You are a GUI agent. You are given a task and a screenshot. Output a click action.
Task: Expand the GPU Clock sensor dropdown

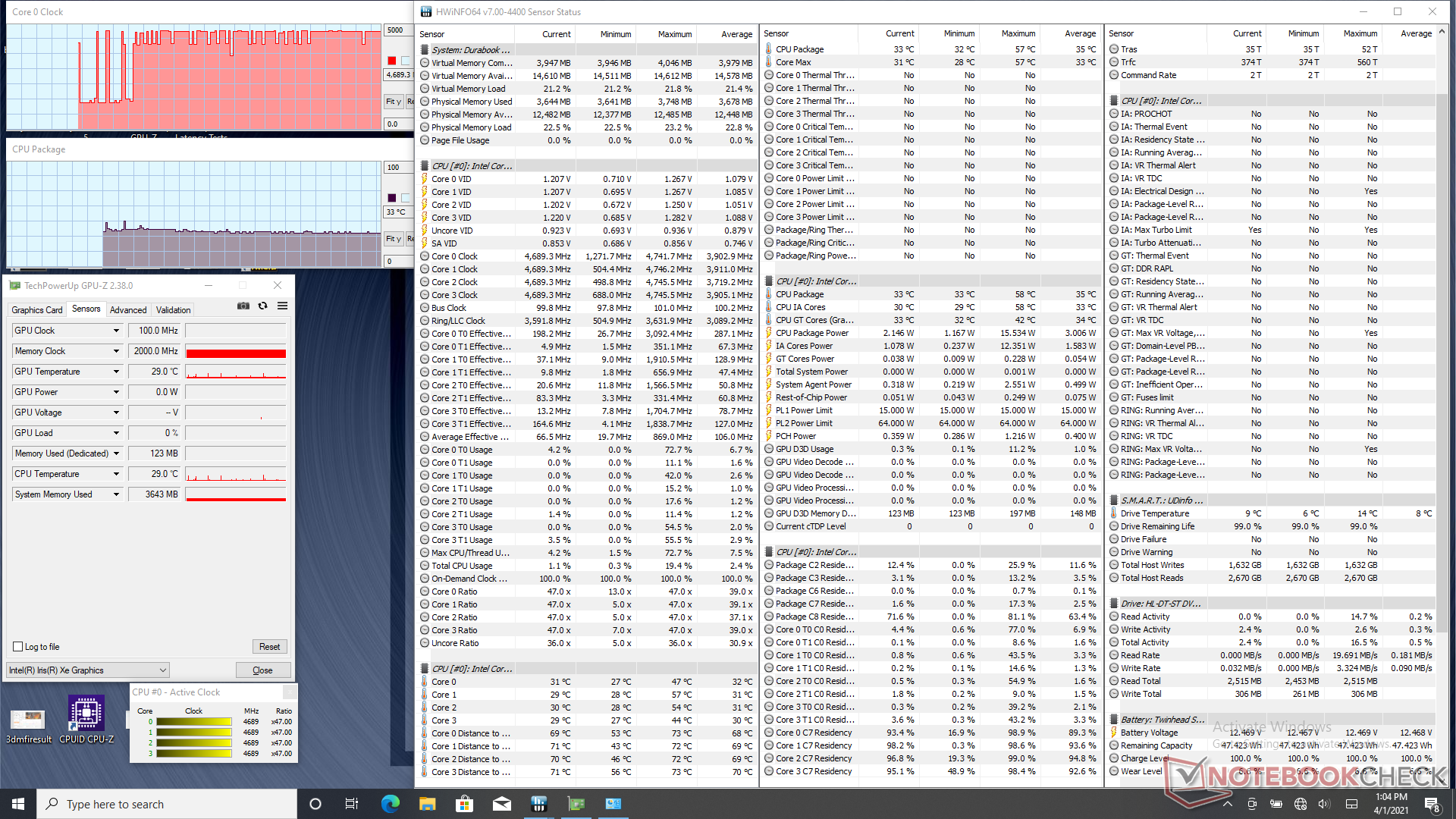point(116,331)
